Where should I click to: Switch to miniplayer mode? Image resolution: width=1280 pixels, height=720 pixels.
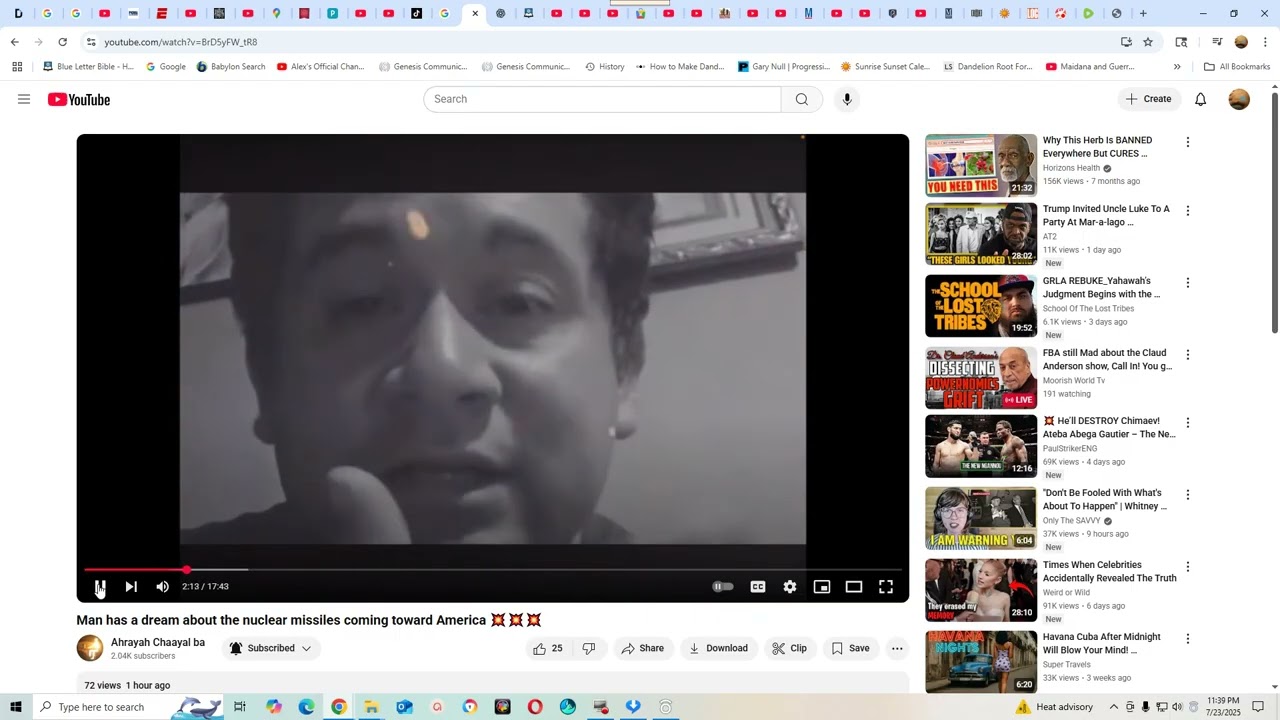coord(822,587)
